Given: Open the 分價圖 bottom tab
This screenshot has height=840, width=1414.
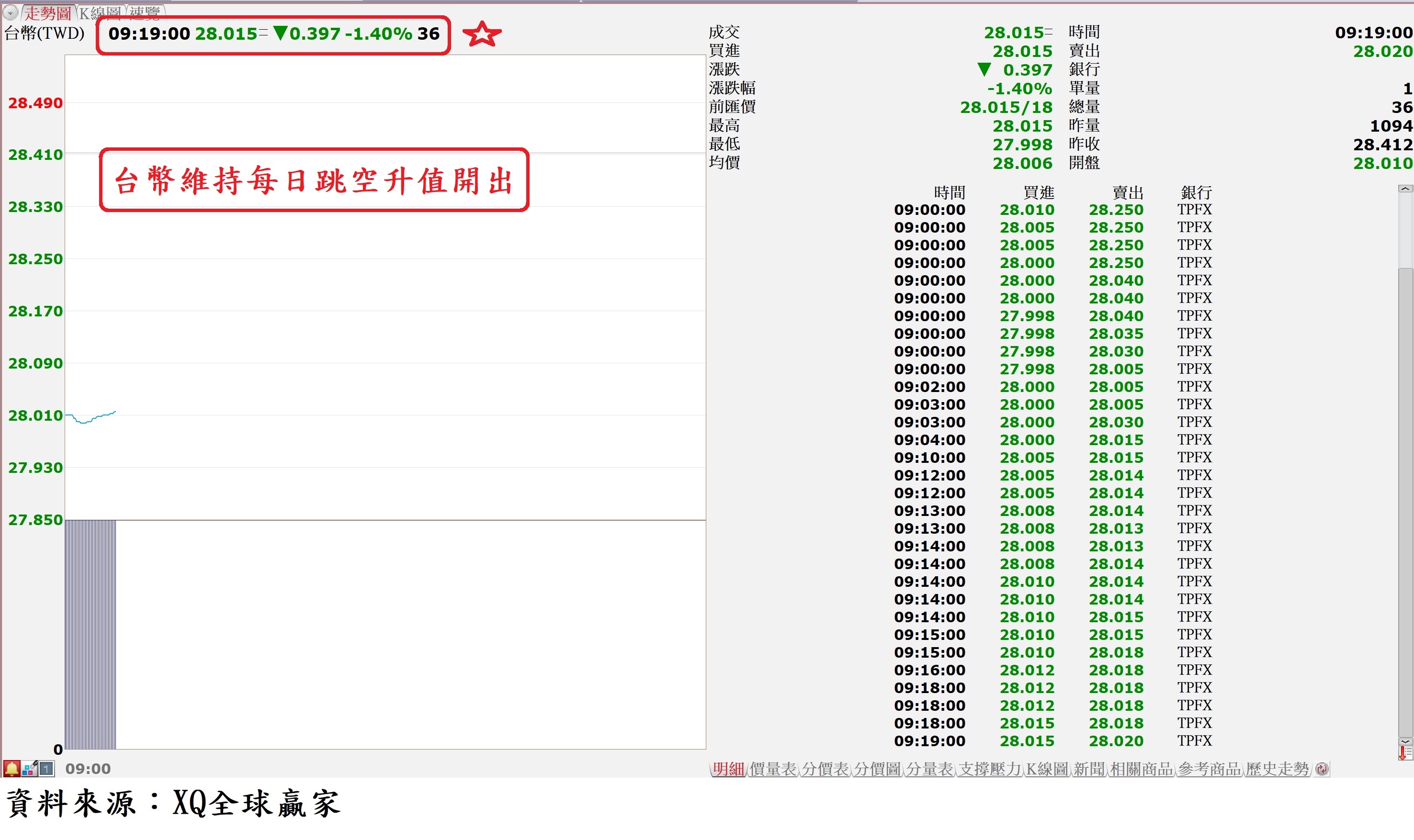Looking at the screenshot, I should [x=877, y=769].
